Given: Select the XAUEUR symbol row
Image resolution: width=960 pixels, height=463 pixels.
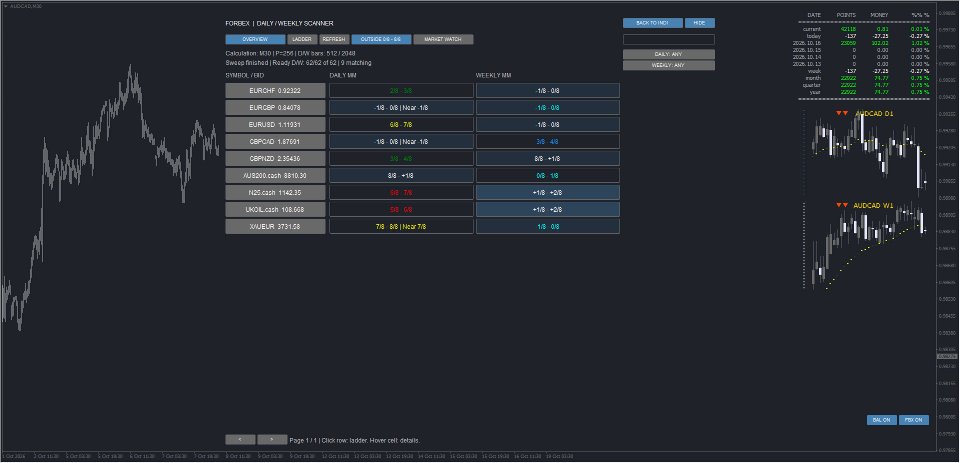Looking at the screenshot, I should [275, 227].
